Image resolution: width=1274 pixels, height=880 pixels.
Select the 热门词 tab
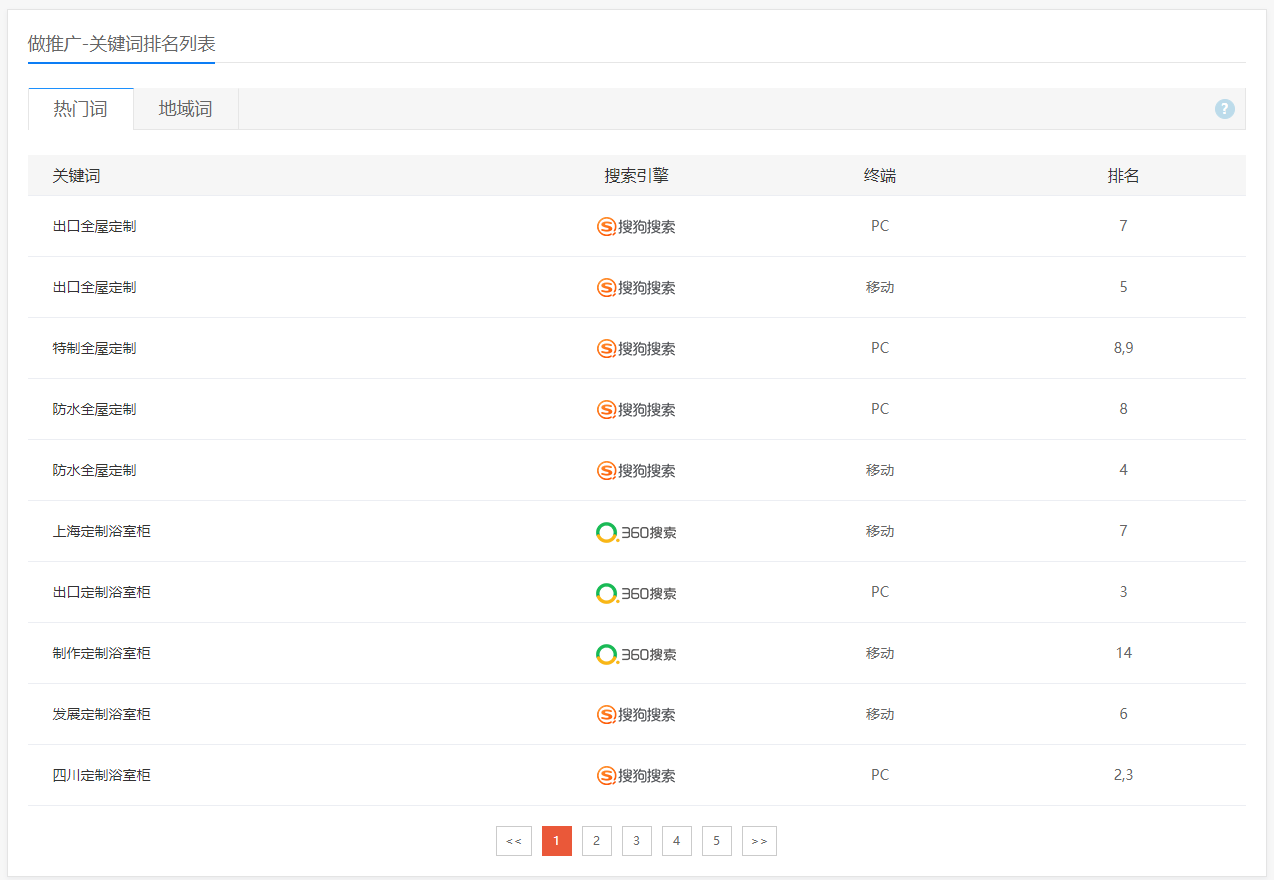(x=80, y=109)
